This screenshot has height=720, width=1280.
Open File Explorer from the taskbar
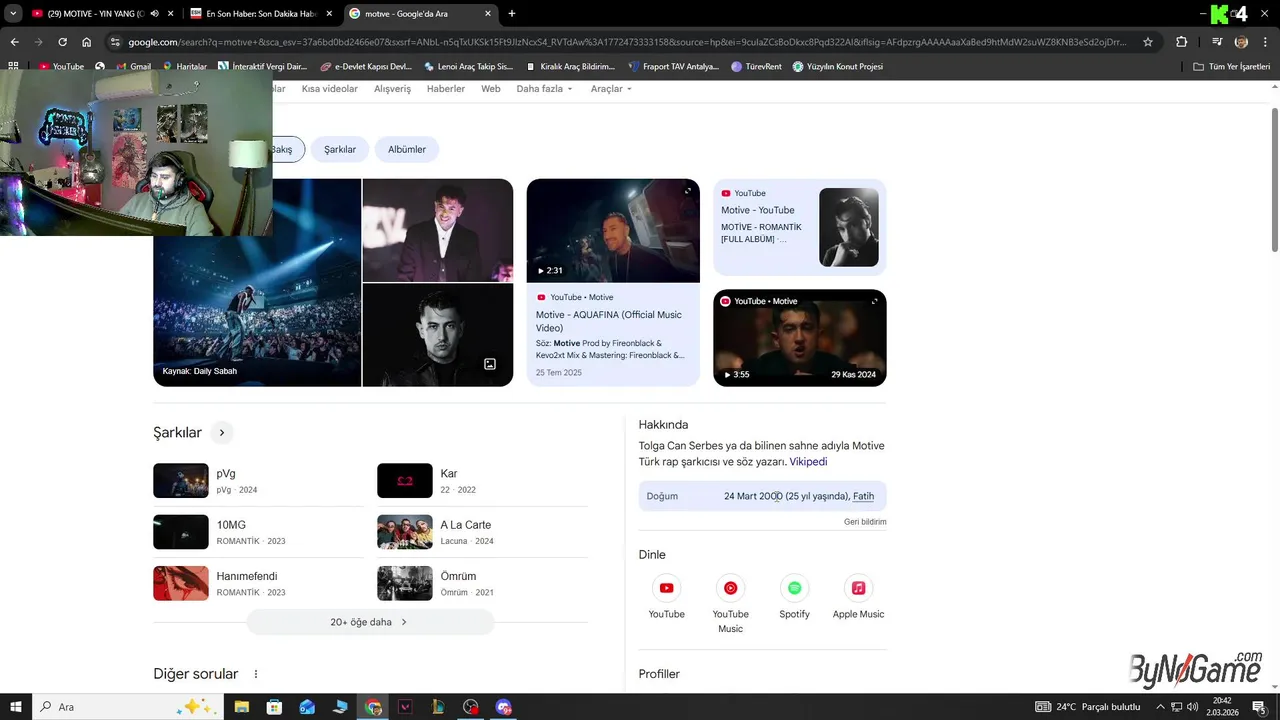[241, 707]
